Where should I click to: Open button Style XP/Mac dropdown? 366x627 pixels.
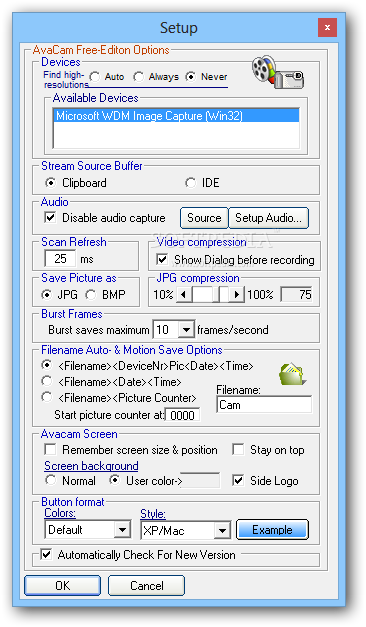click(221, 531)
